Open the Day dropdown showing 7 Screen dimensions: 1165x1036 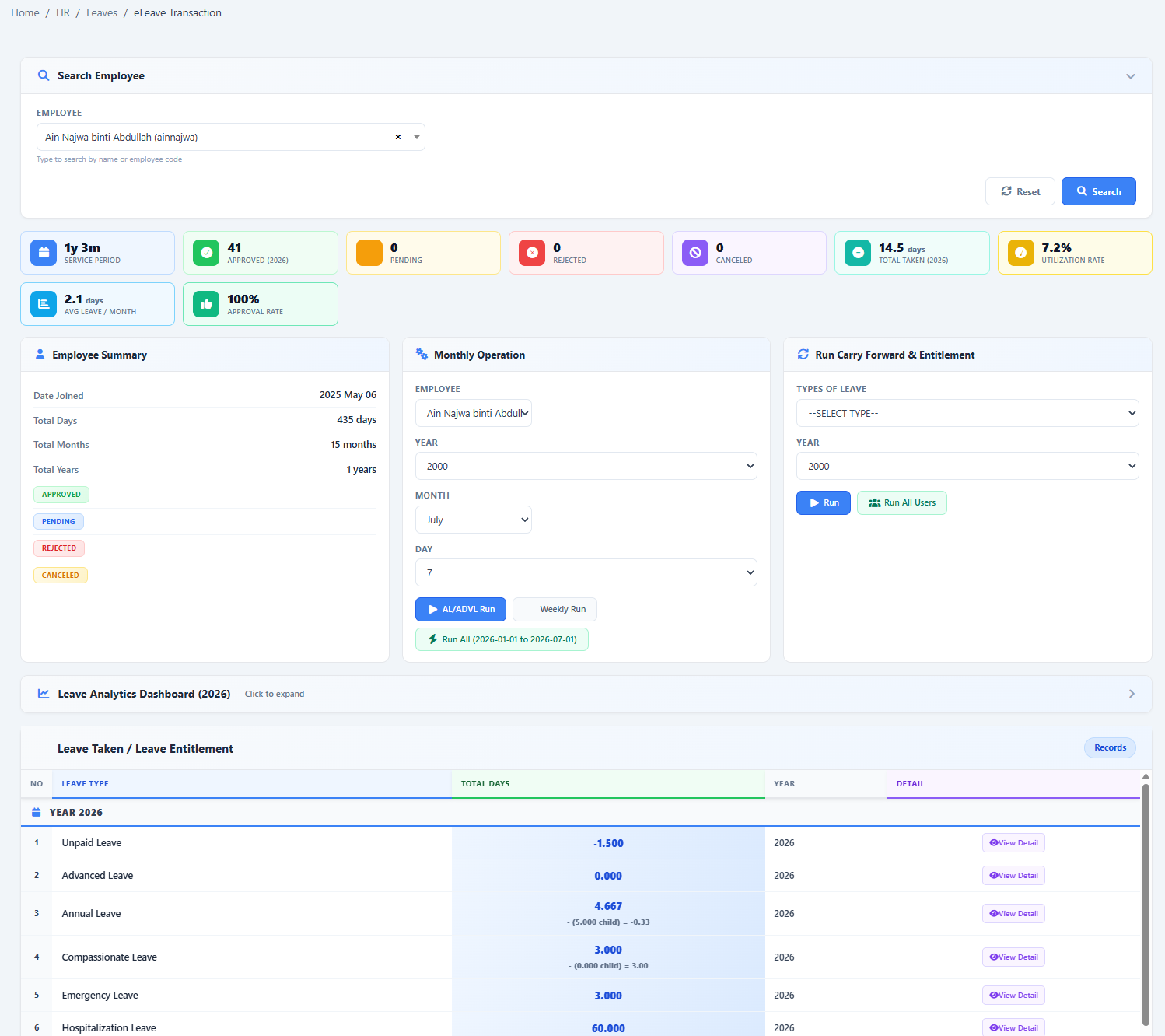click(586, 572)
